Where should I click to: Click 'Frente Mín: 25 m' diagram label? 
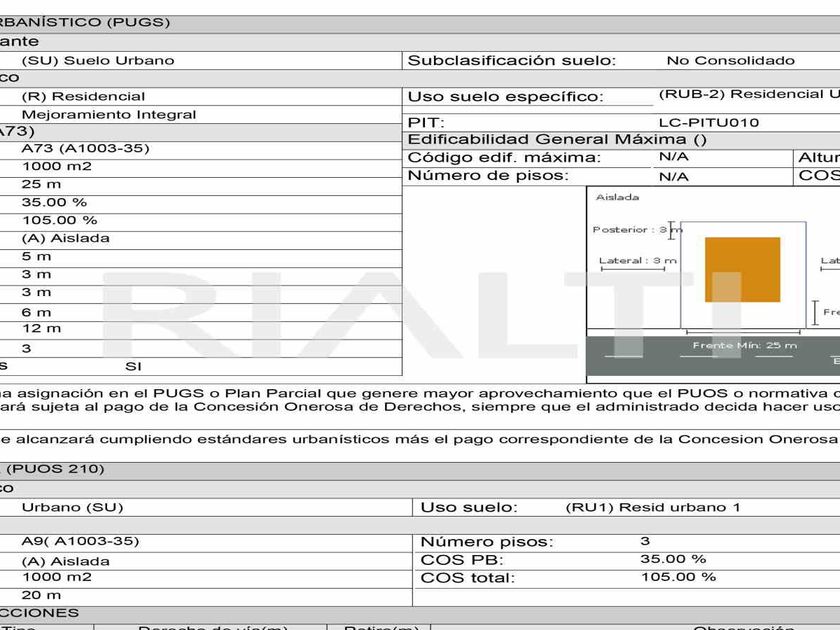click(745, 346)
